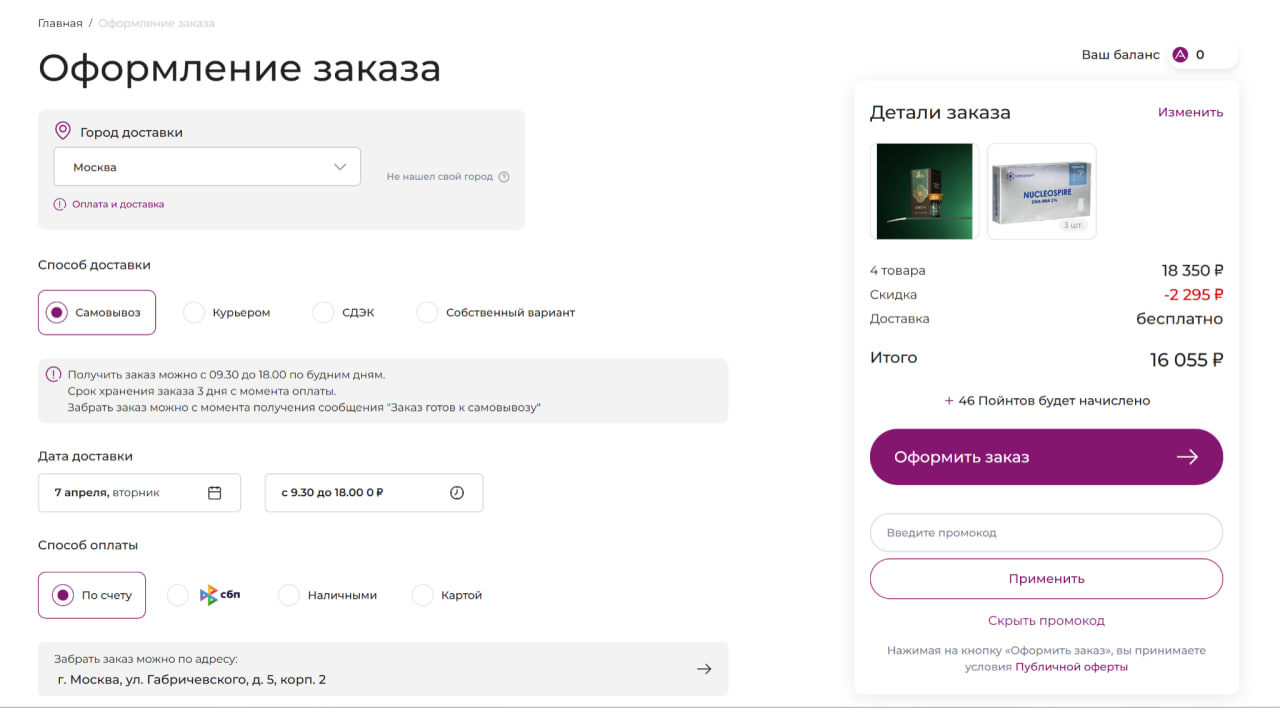
Task: Click the Nucleospire product thumbnail
Action: coord(1042,191)
